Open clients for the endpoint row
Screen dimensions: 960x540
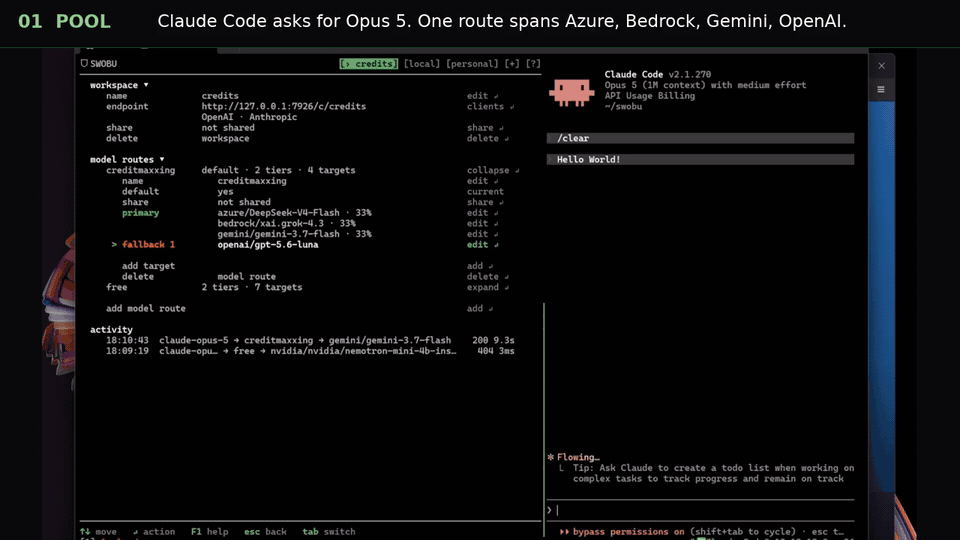click(490, 107)
